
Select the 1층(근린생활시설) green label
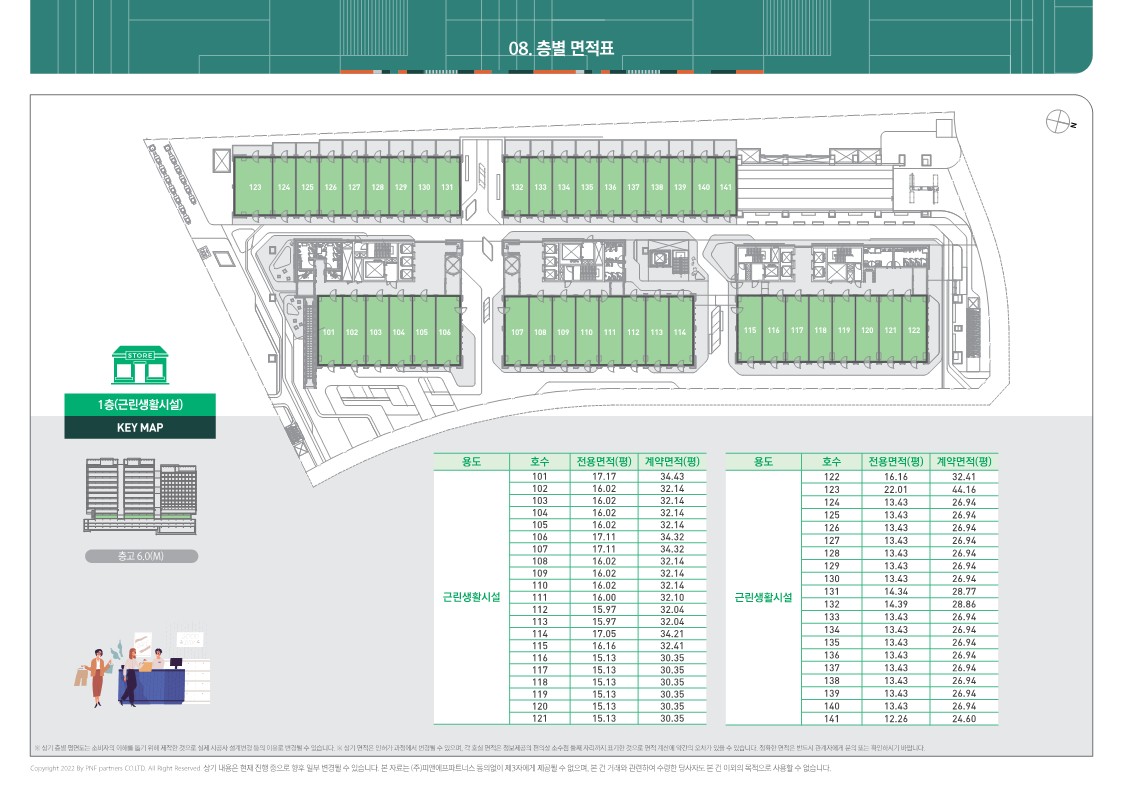(140, 405)
